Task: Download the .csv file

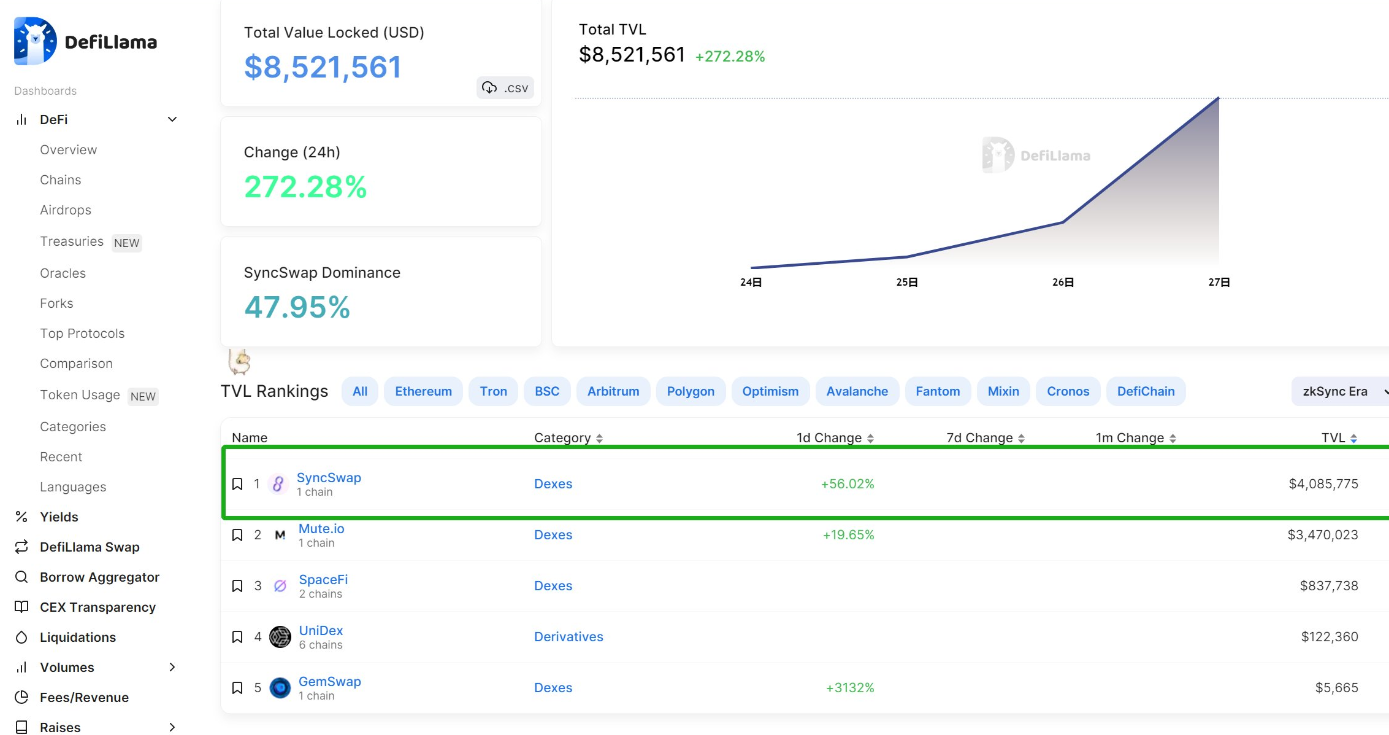Action: click(x=505, y=88)
